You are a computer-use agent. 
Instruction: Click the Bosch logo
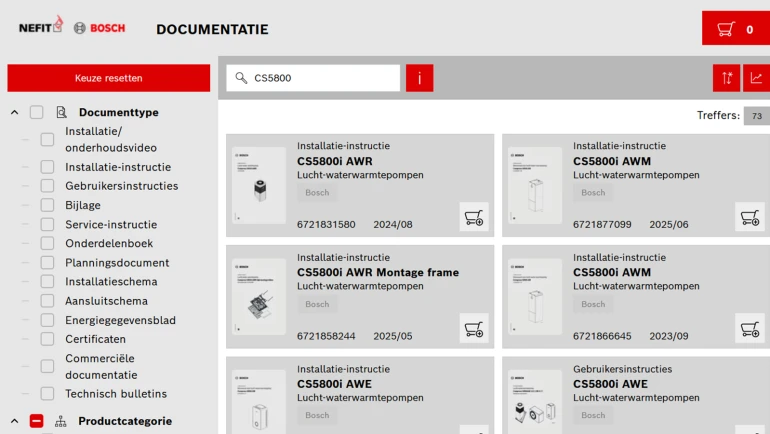(x=100, y=28)
